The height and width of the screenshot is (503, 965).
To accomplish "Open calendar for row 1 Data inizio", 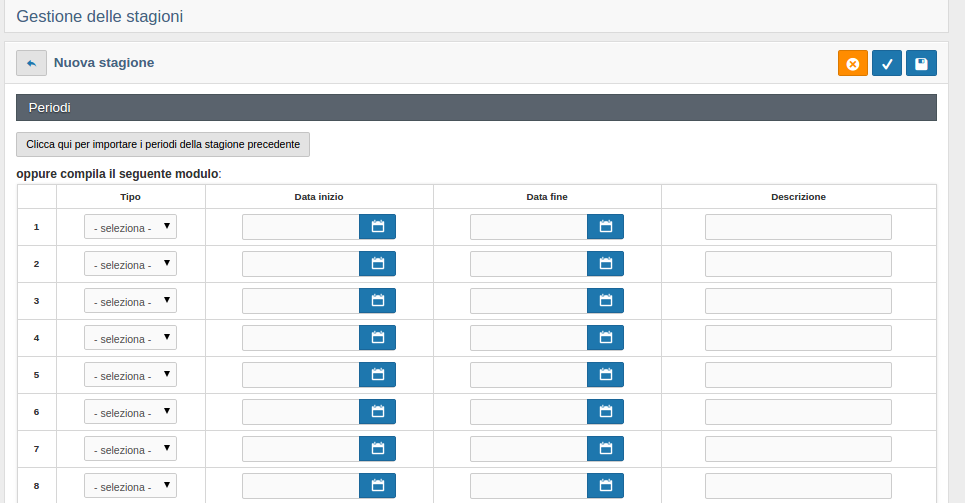I will pyautogui.click(x=377, y=227).
